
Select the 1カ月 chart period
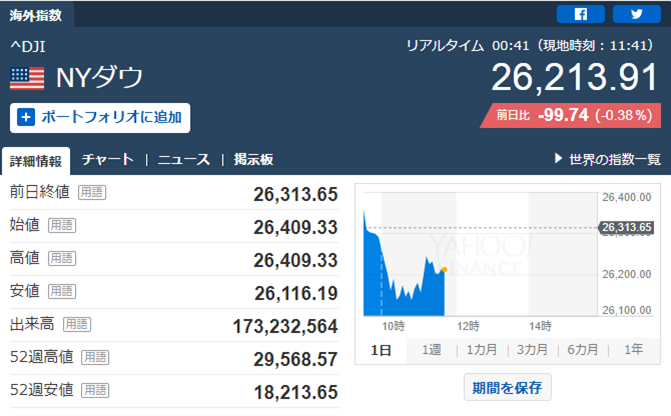click(482, 350)
